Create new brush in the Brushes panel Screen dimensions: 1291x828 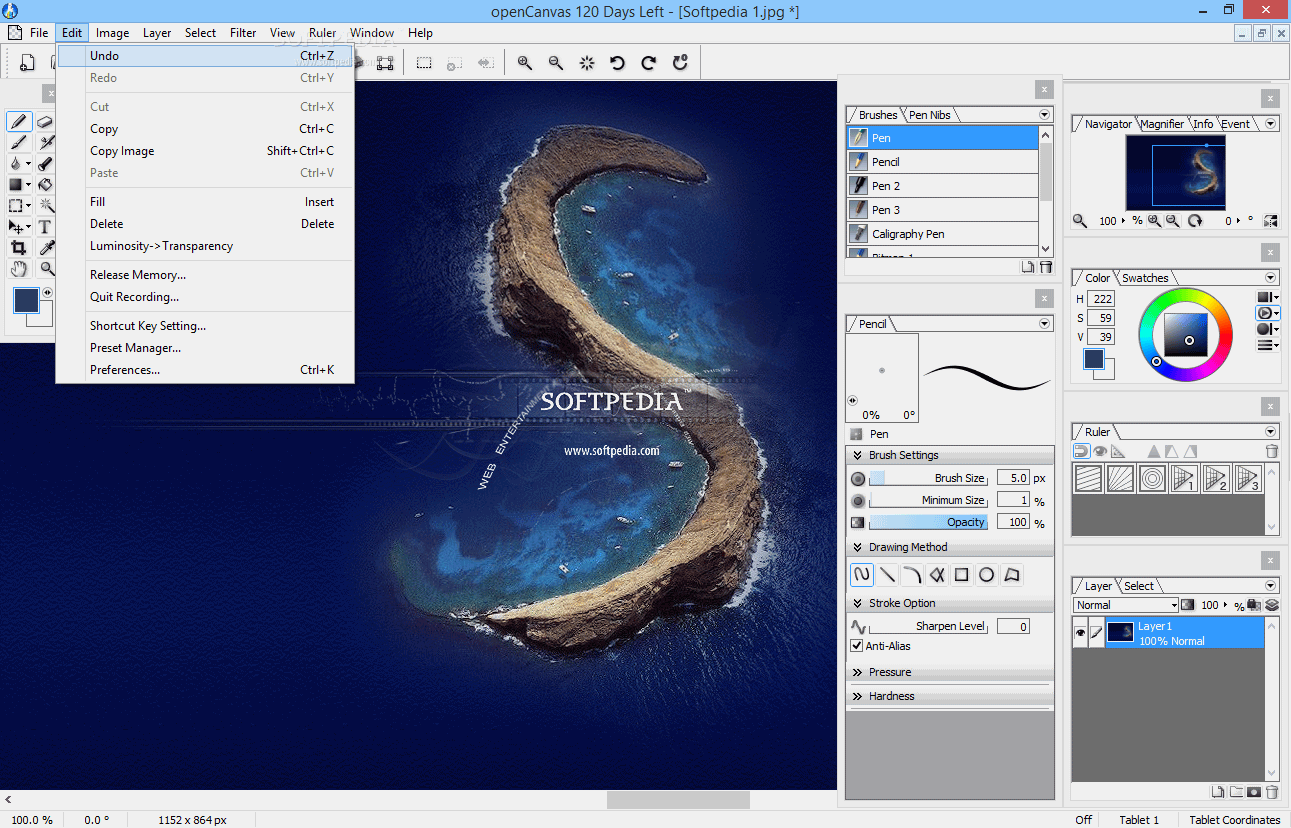1027,267
